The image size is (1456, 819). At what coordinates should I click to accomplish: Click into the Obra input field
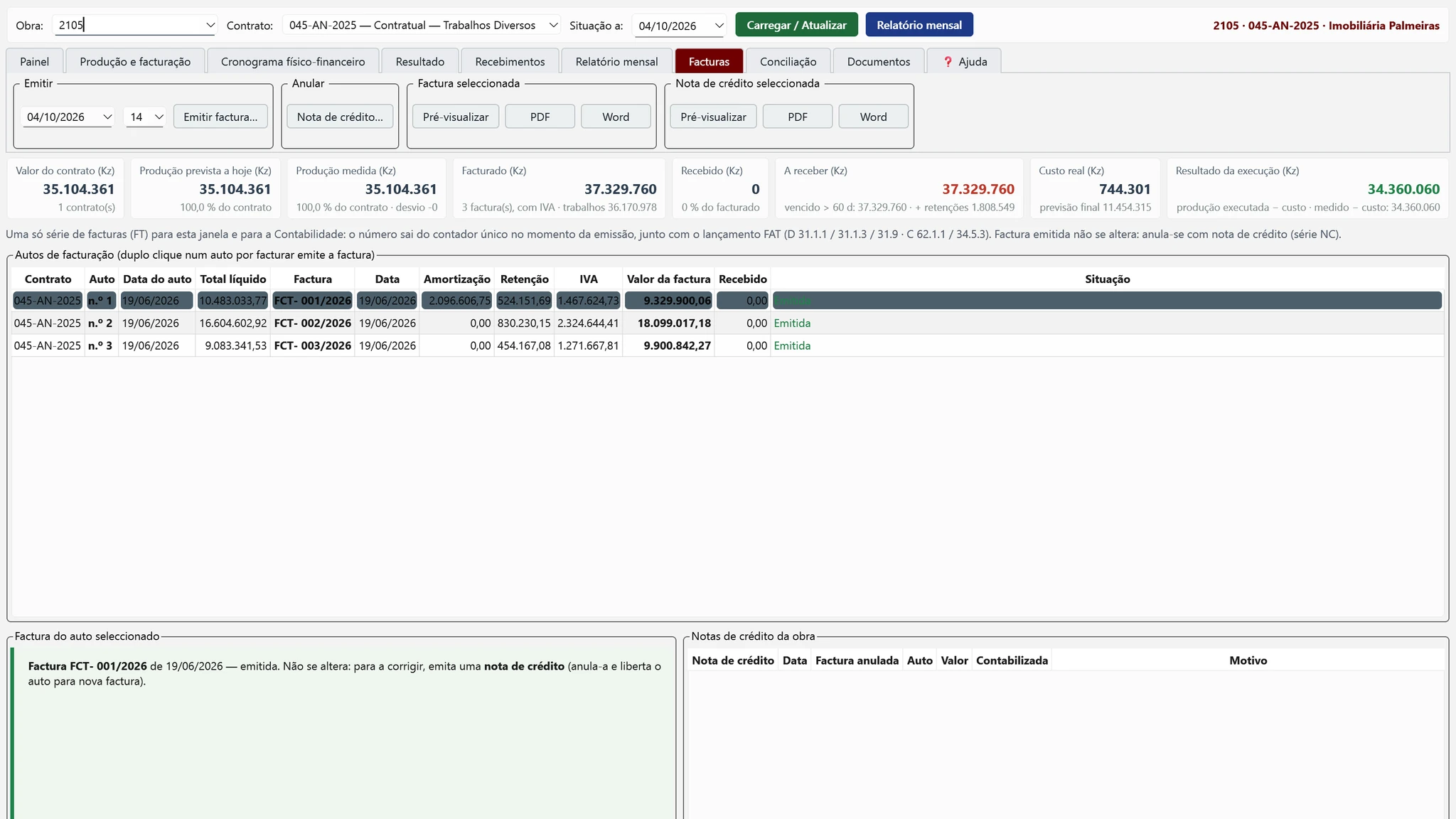[x=128, y=26]
